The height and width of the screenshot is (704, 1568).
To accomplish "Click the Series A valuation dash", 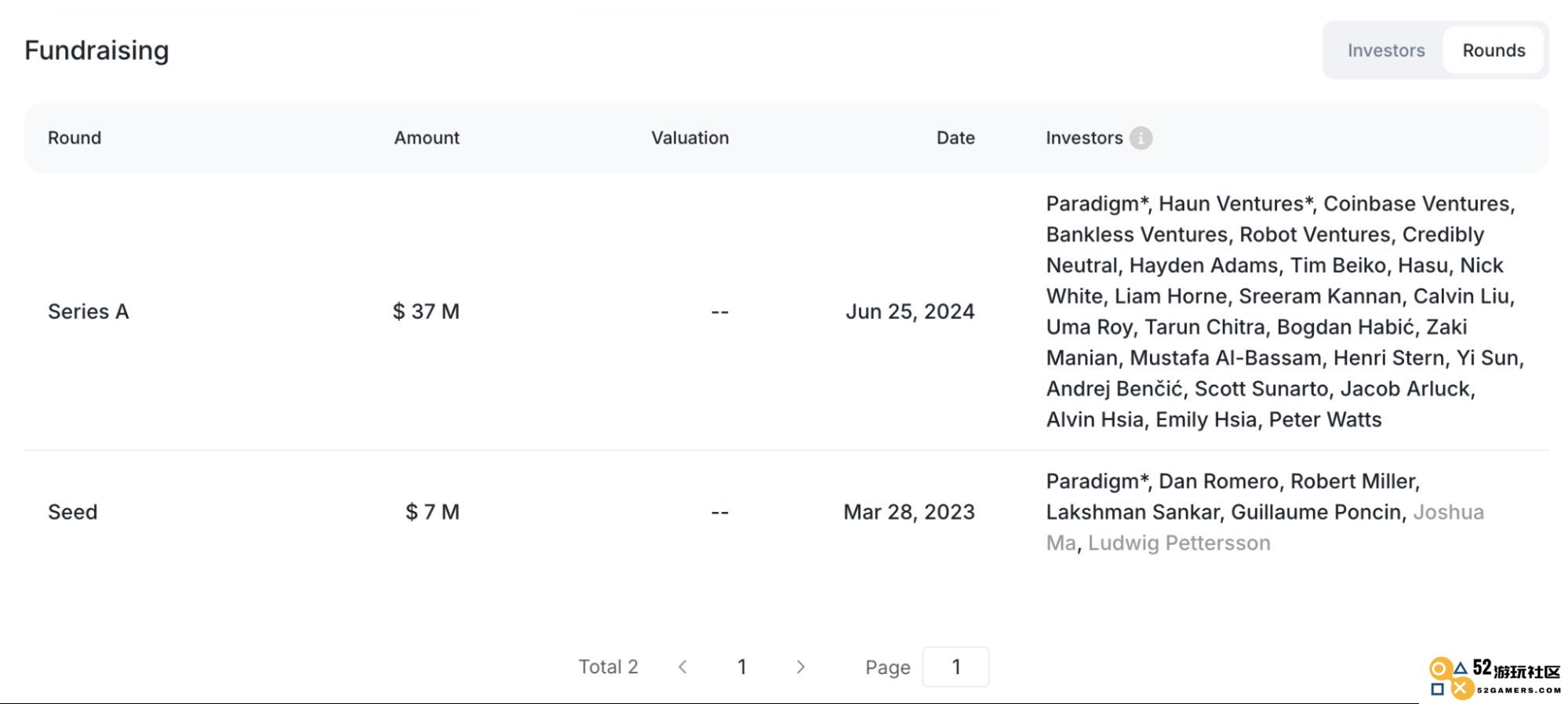I will point(719,312).
